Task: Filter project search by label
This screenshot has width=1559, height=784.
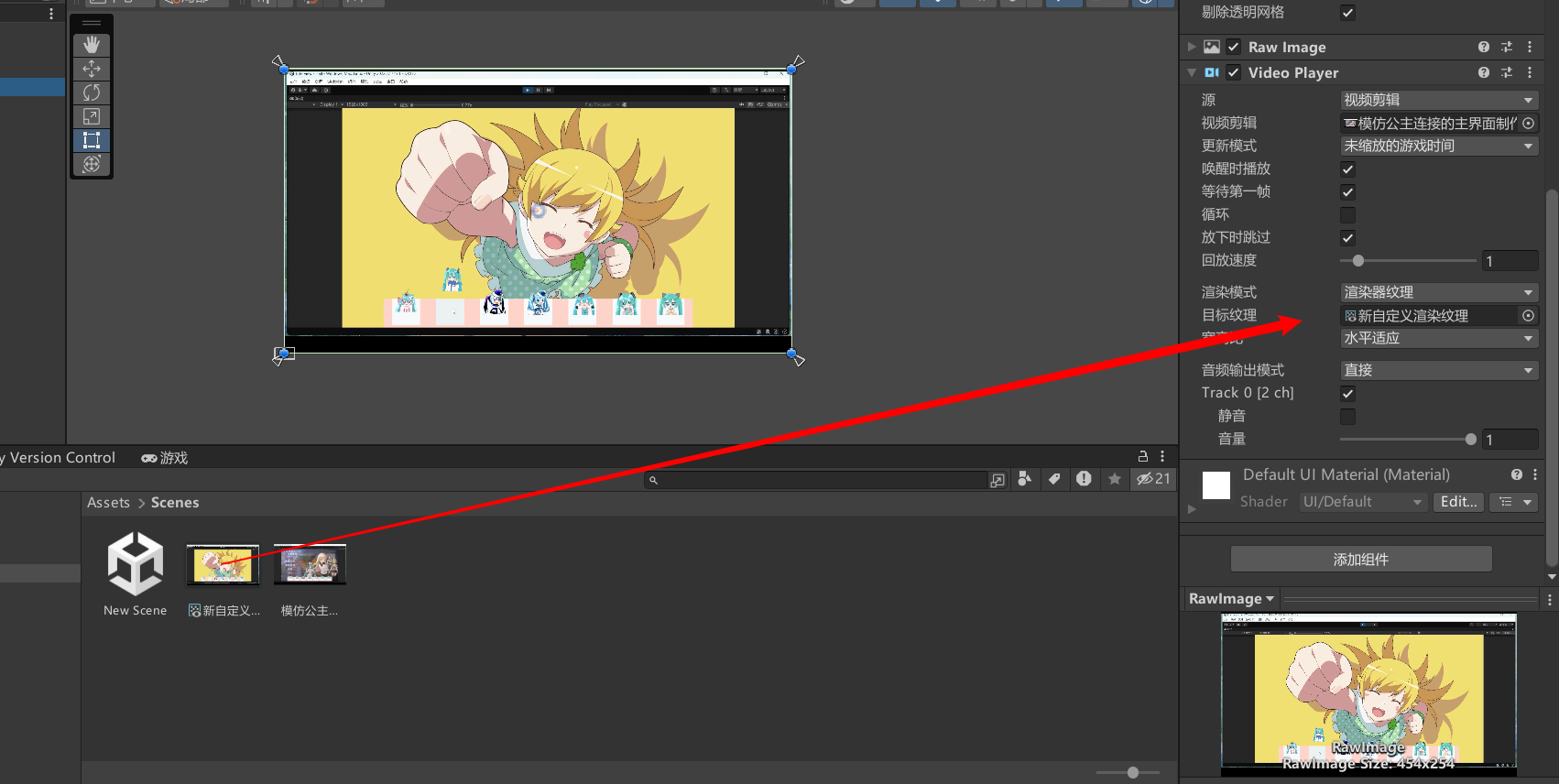Action: [x=1054, y=479]
